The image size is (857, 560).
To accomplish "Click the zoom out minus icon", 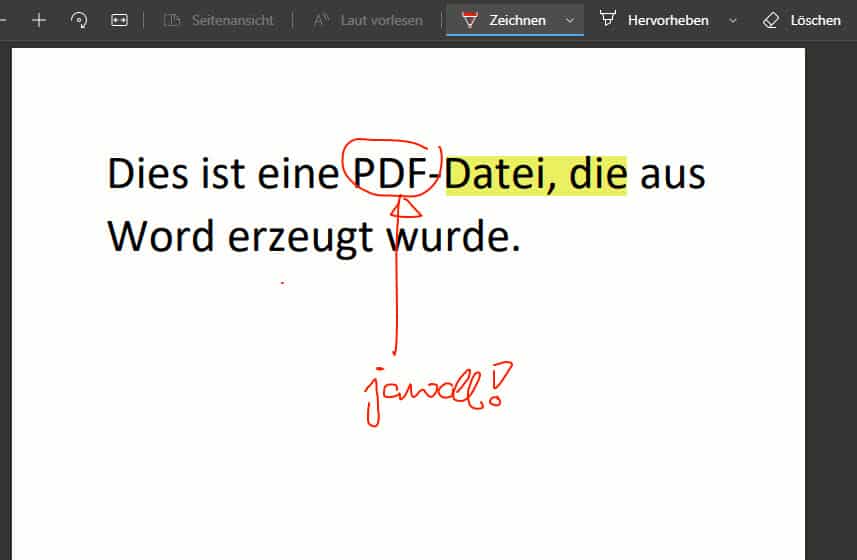I will pos(3,20).
